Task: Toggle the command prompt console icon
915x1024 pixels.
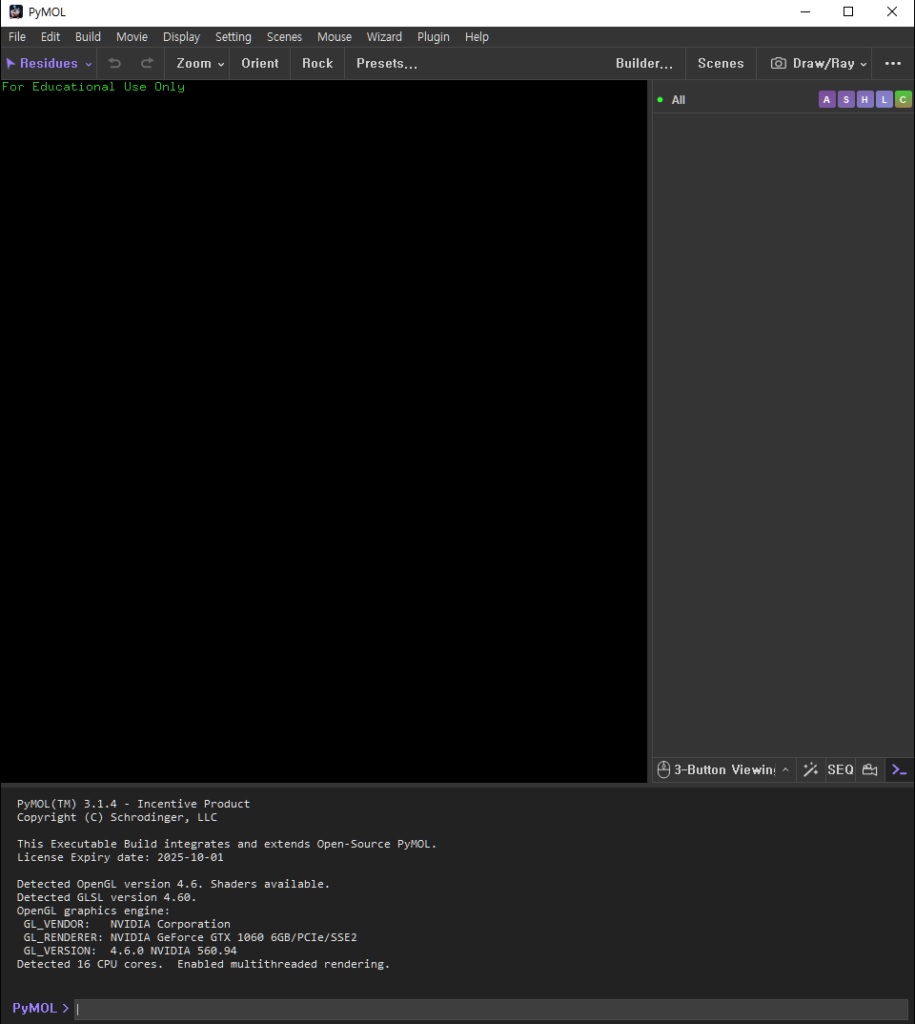Action: tap(899, 769)
